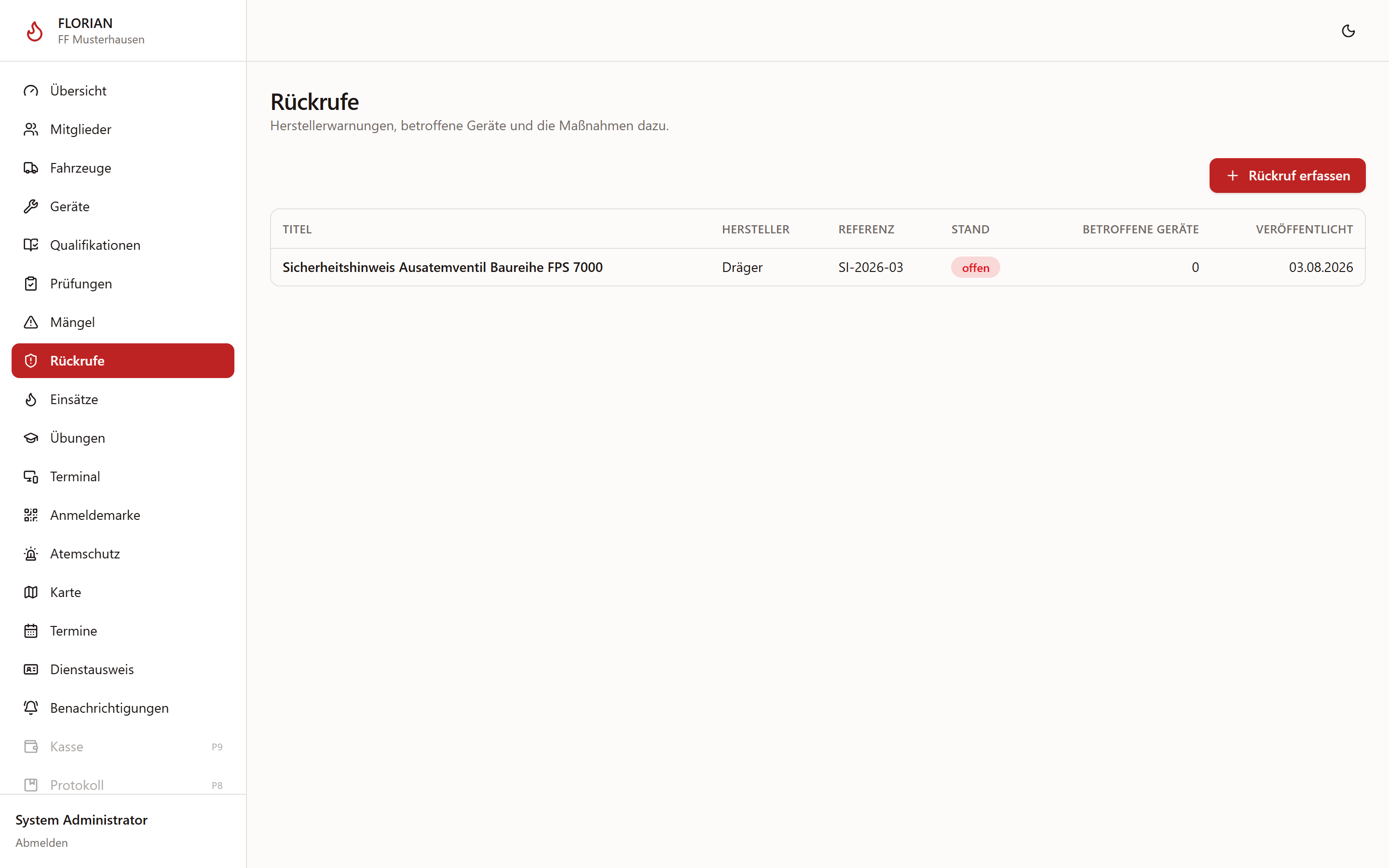Click the Atemschutz siren icon
Image resolution: width=1389 pixels, height=868 pixels.
(31, 554)
